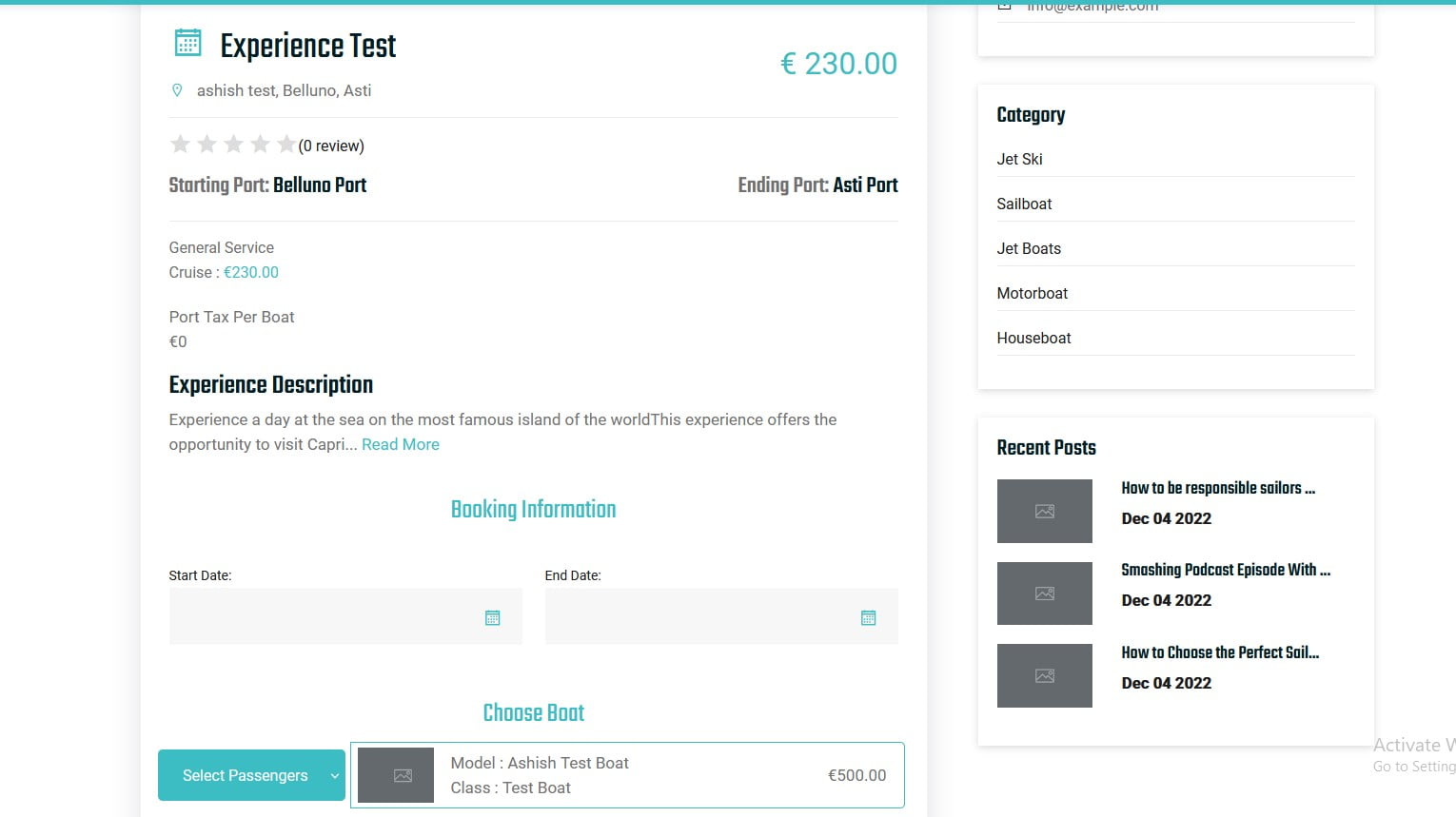Rate with the fifth star
Screen dimensions: 1456x817
285,145
